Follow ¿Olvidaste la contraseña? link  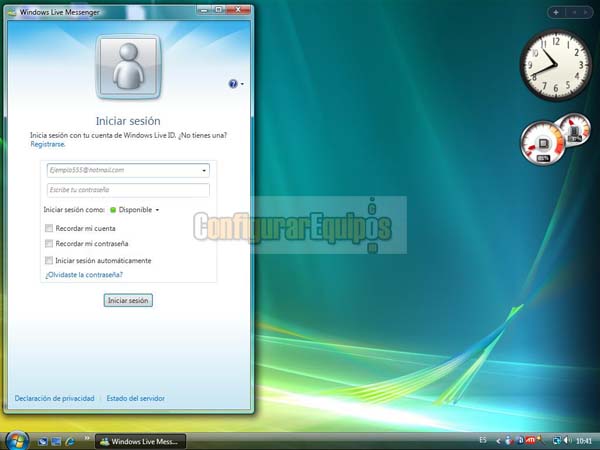point(84,275)
